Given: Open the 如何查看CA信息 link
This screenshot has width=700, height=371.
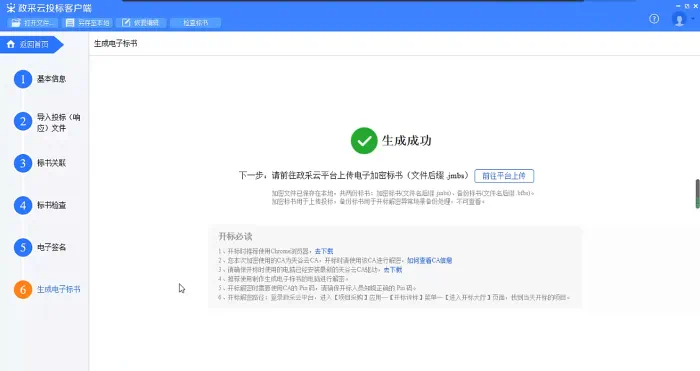Looking at the screenshot, I should click(429, 260).
